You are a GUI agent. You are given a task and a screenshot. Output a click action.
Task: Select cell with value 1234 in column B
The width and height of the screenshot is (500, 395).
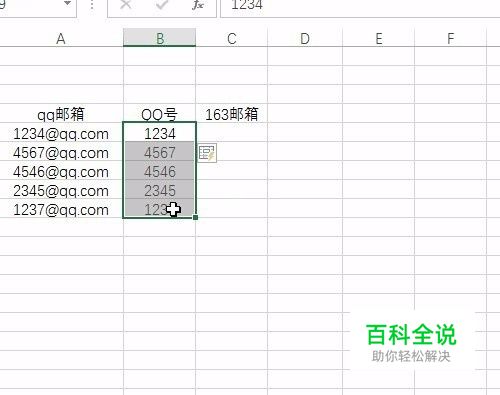pyautogui.click(x=160, y=133)
